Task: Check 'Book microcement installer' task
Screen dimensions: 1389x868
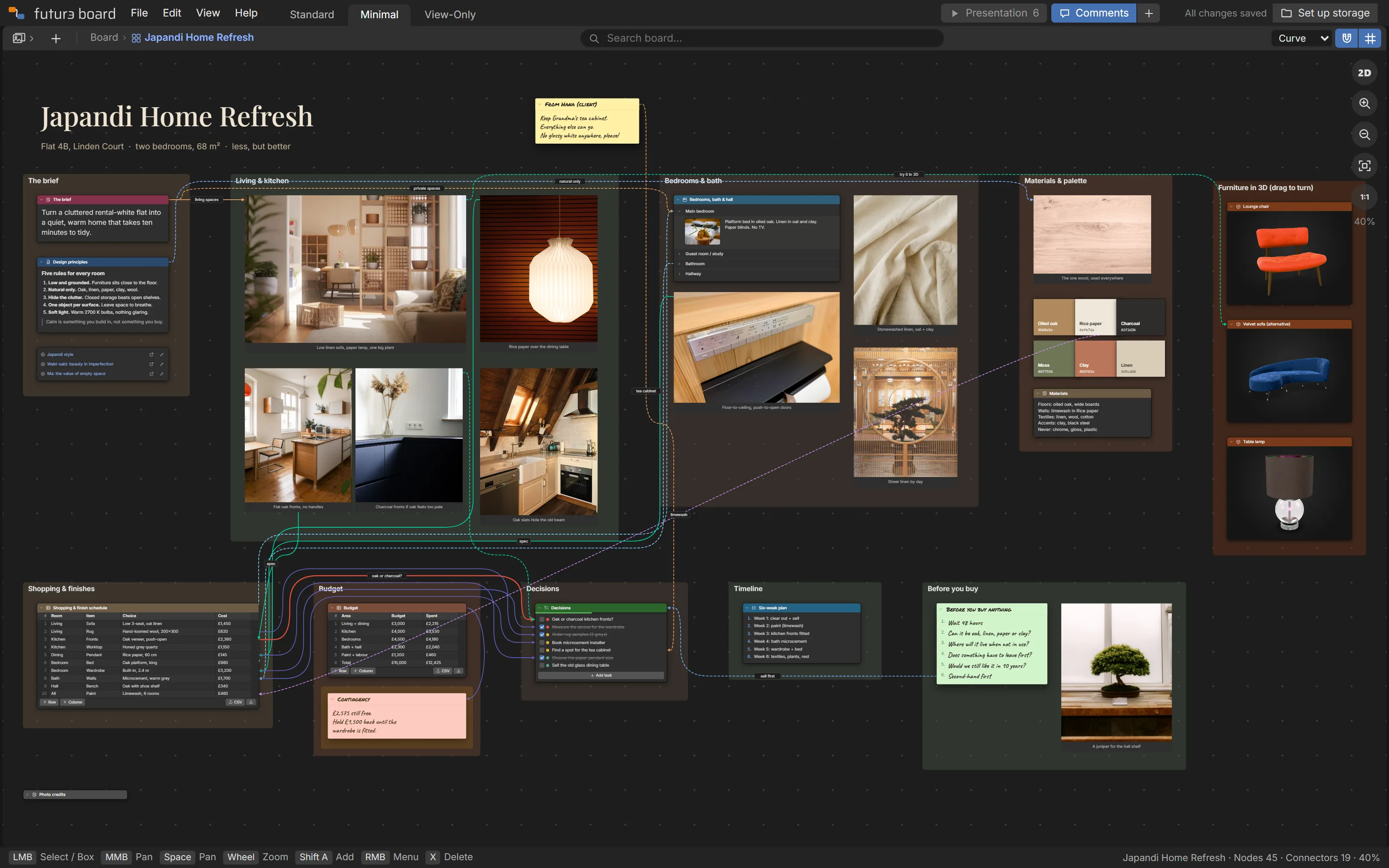Action: [542, 642]
